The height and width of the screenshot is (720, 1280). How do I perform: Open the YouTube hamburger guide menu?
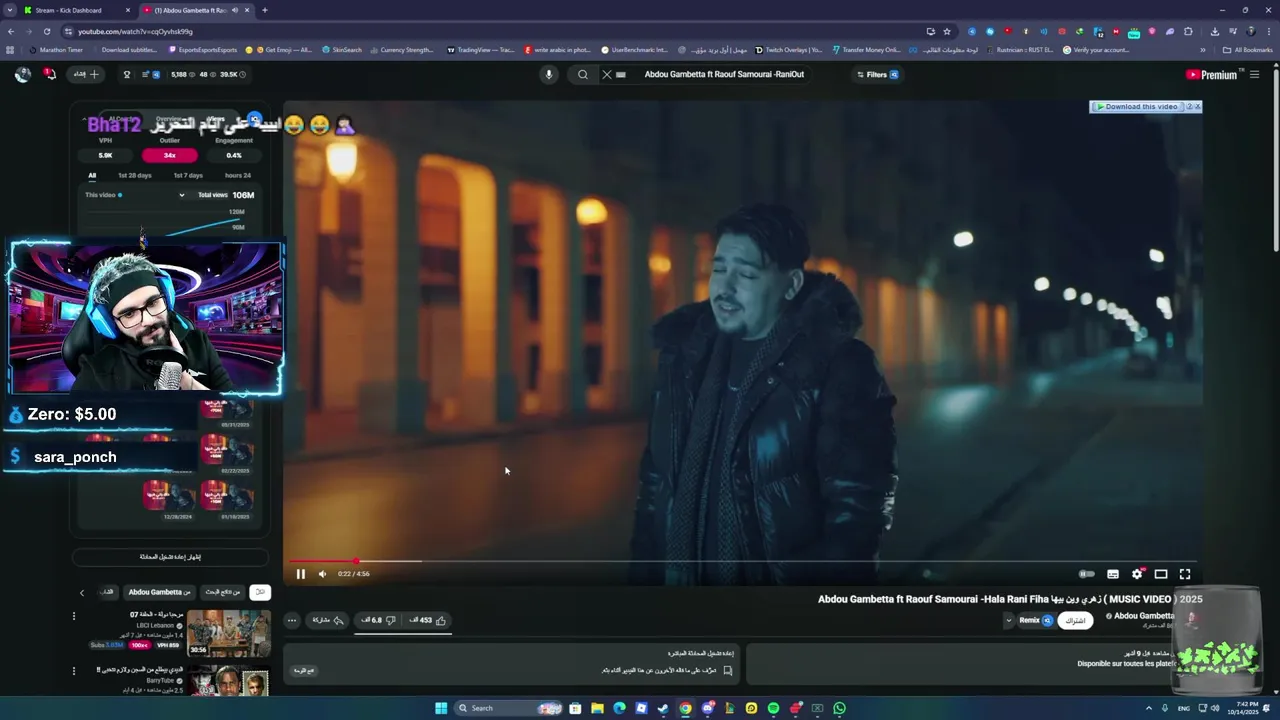[1254, 74]
